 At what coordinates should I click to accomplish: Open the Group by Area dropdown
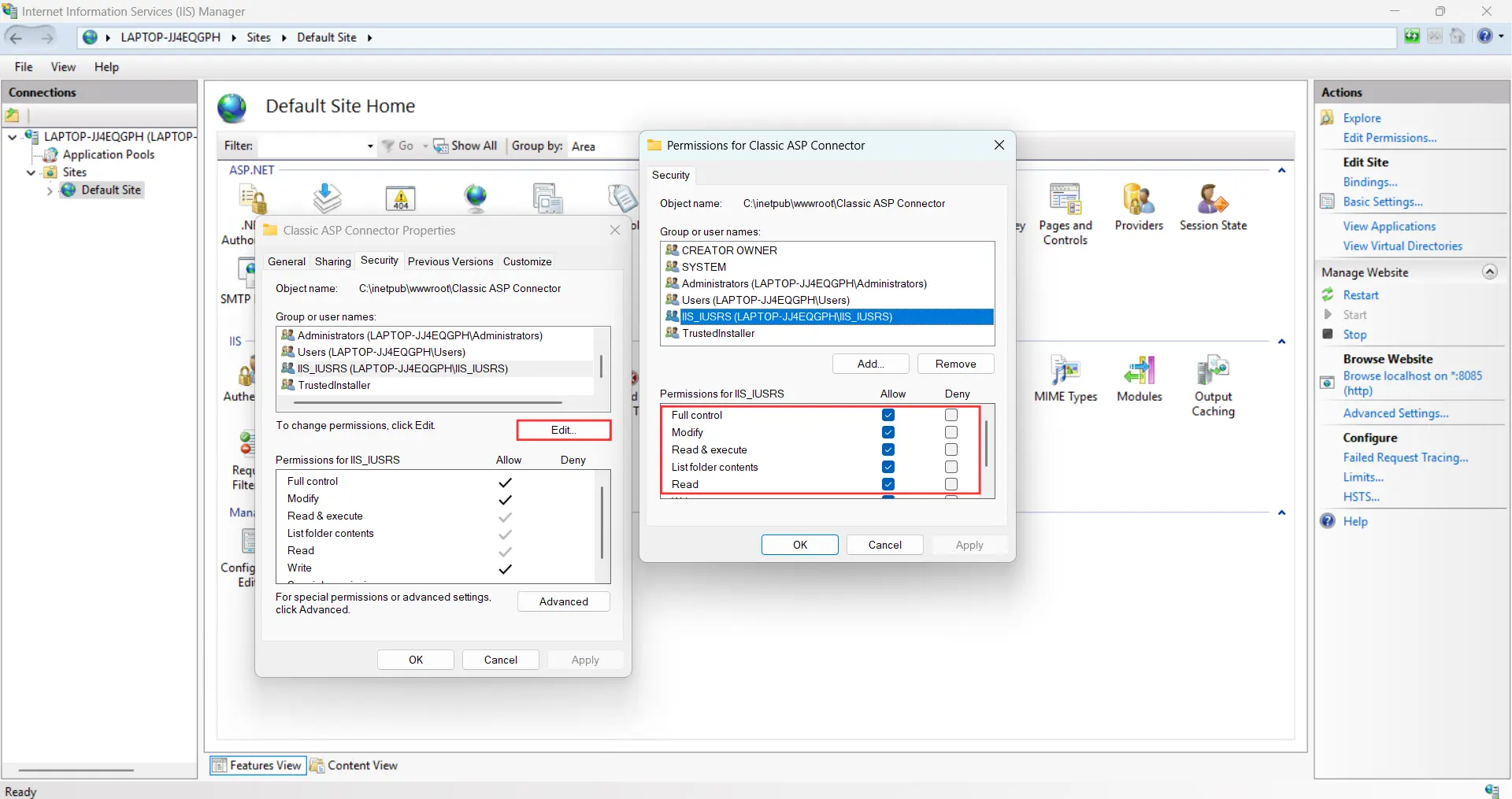click(x=603, y=146)
